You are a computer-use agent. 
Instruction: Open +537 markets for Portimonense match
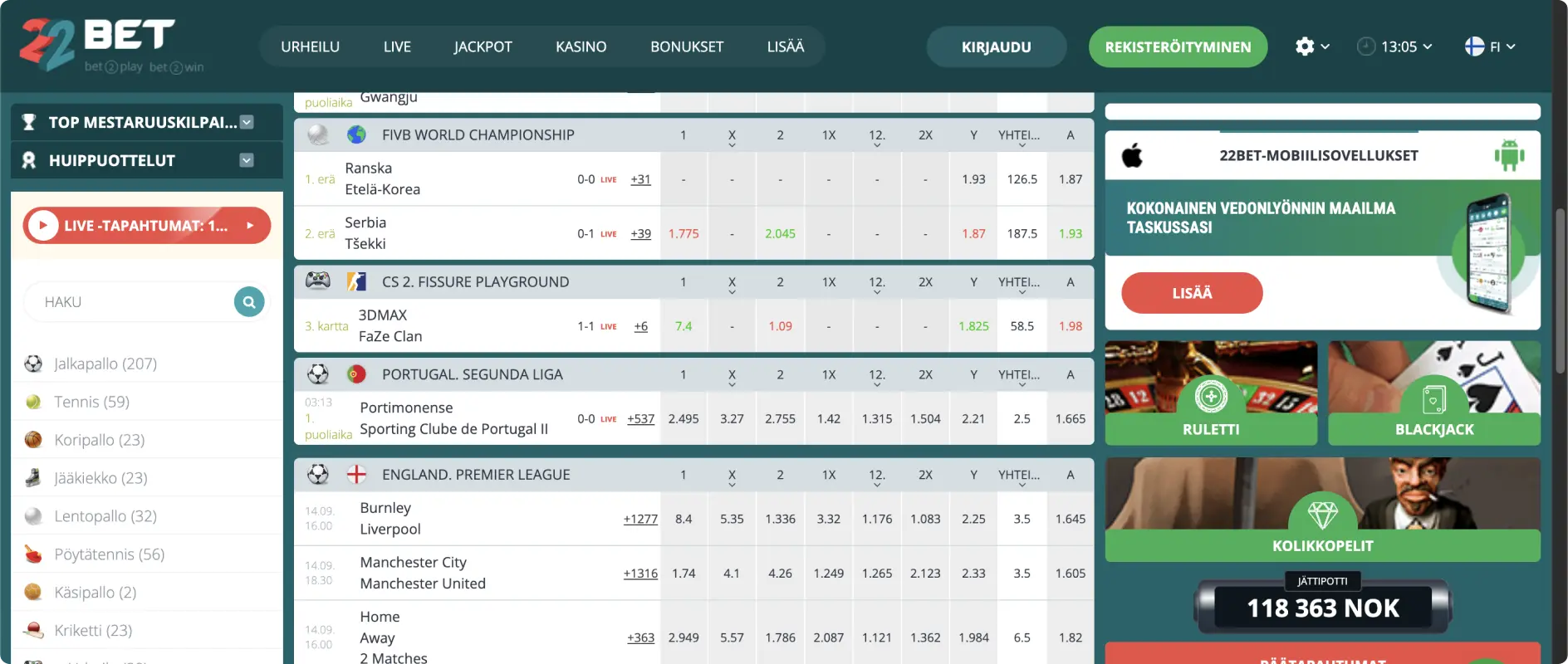pyautogui.click(x=640, y=419)
